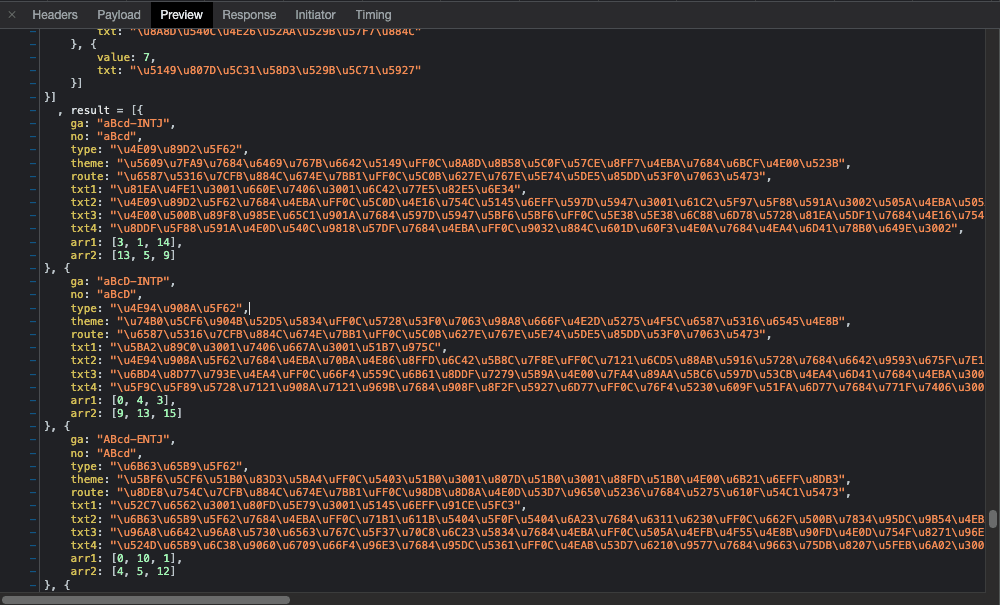Screen dimensions: 1000x605
Task: Click the arr2: [4, 5, 12] array
Action: (x=132, y=570)
